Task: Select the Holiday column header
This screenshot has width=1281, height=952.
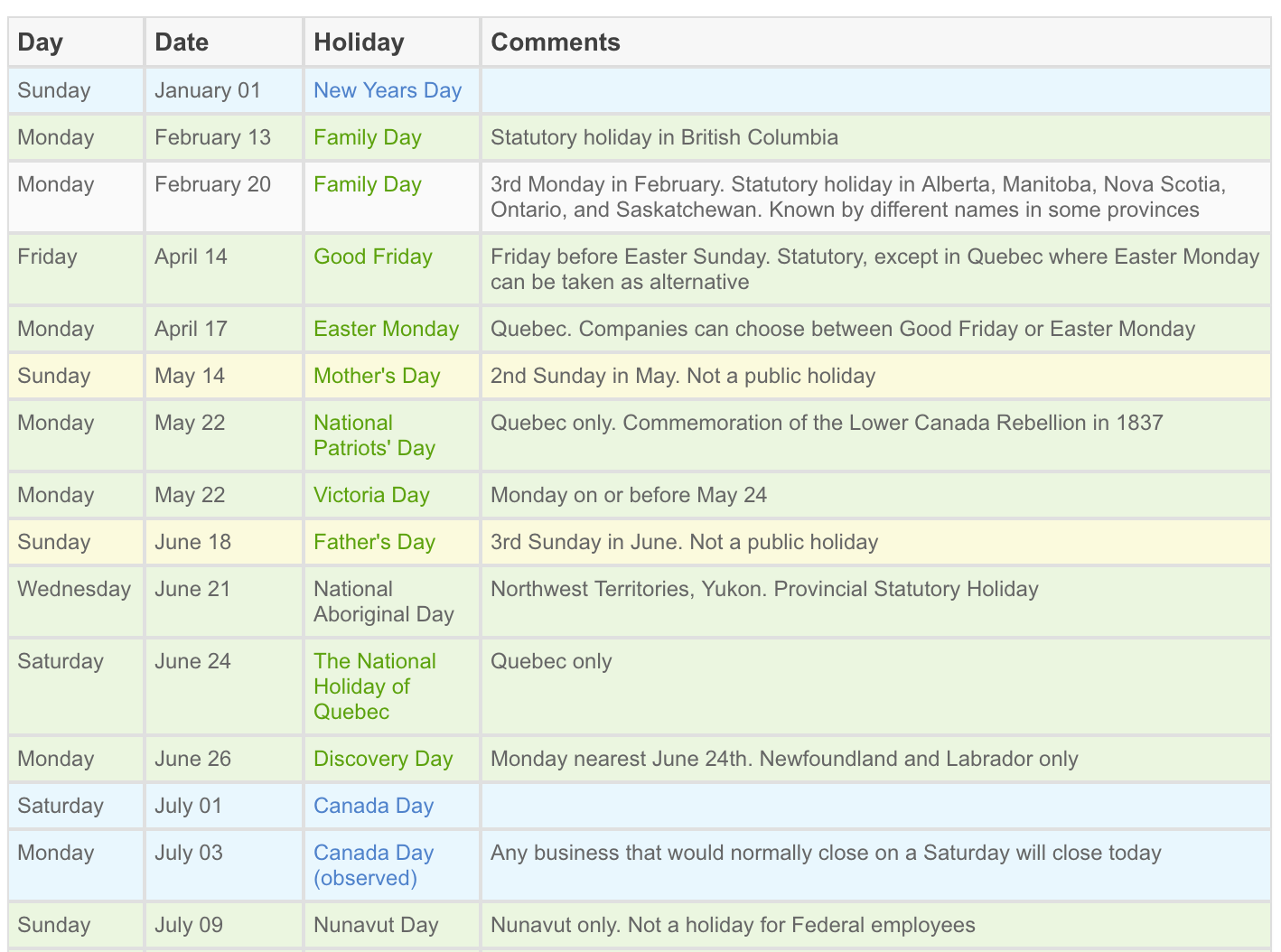Action: tap(359, 42)
